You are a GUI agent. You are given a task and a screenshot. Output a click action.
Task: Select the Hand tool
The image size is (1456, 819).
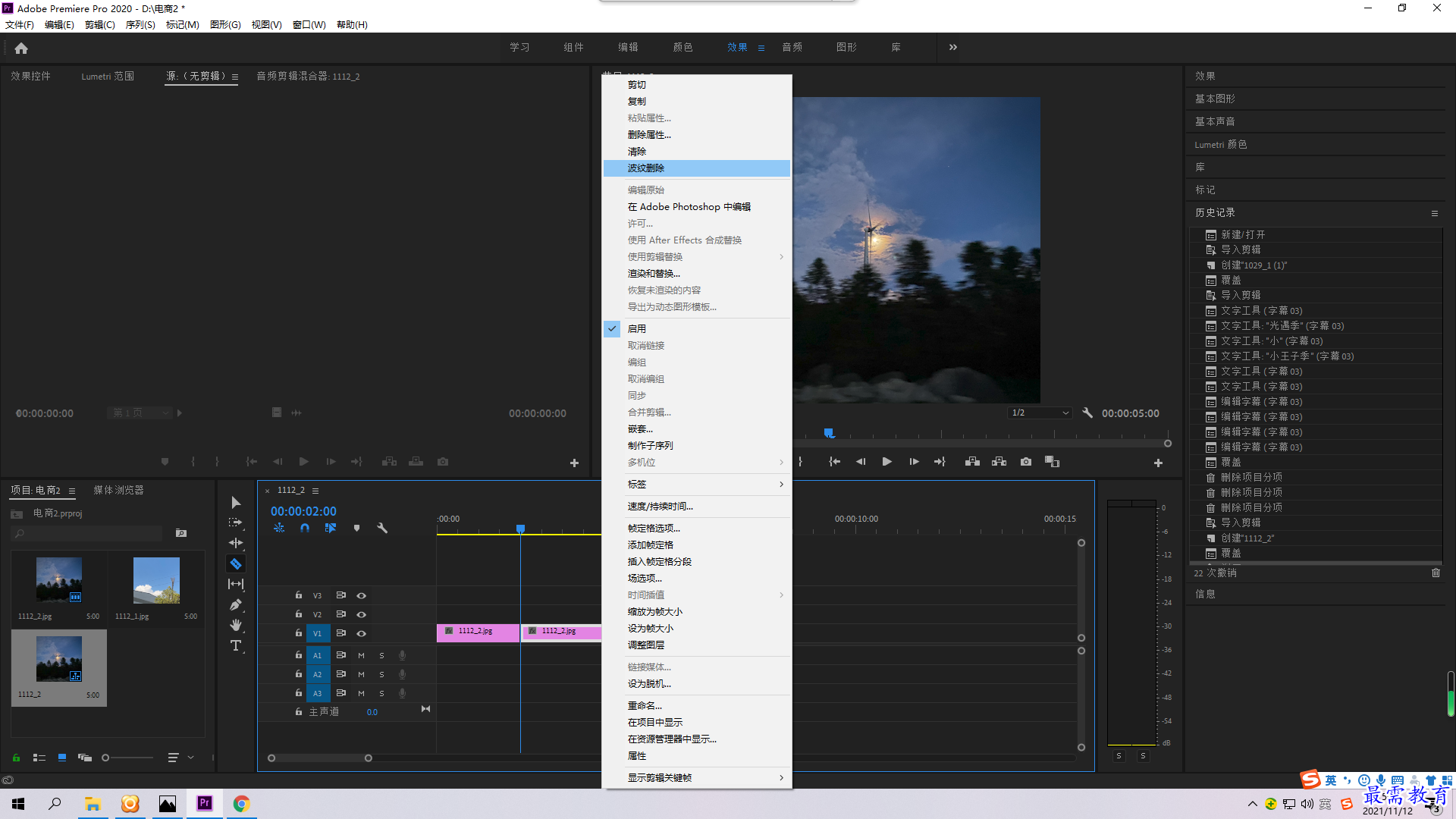[236, 625]
